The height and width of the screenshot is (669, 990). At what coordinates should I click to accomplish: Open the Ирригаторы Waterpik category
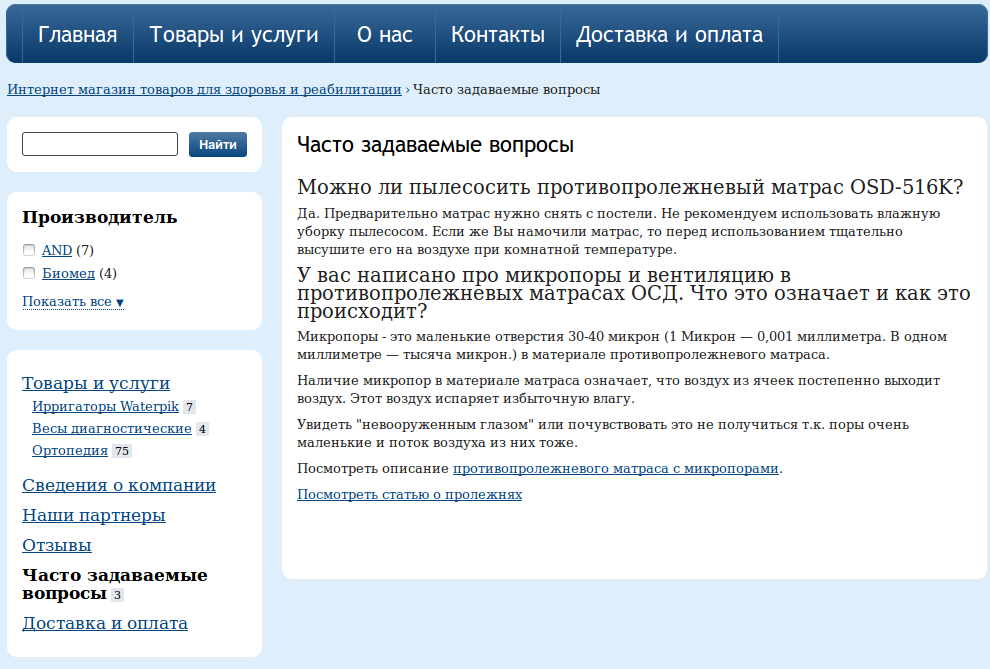[x=105, y=406]
